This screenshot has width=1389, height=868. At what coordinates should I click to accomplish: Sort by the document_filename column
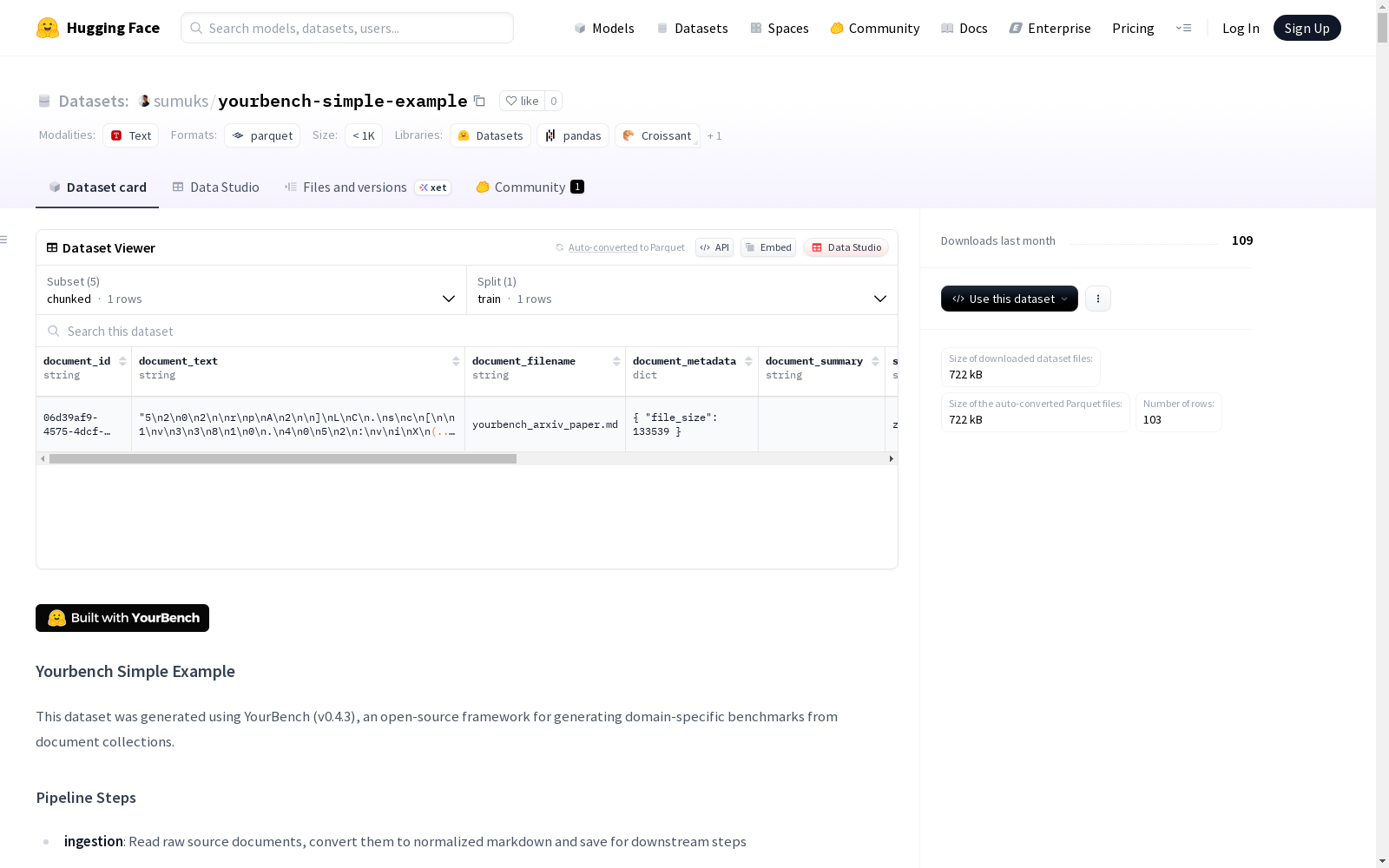[616, 361]
